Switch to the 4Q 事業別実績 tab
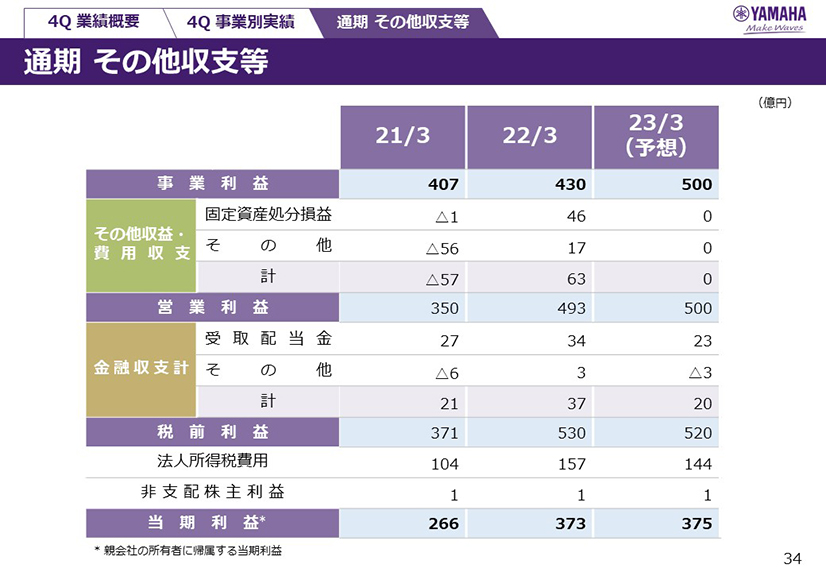The height and width of the screenshot is (572, 826). [240, 21]
